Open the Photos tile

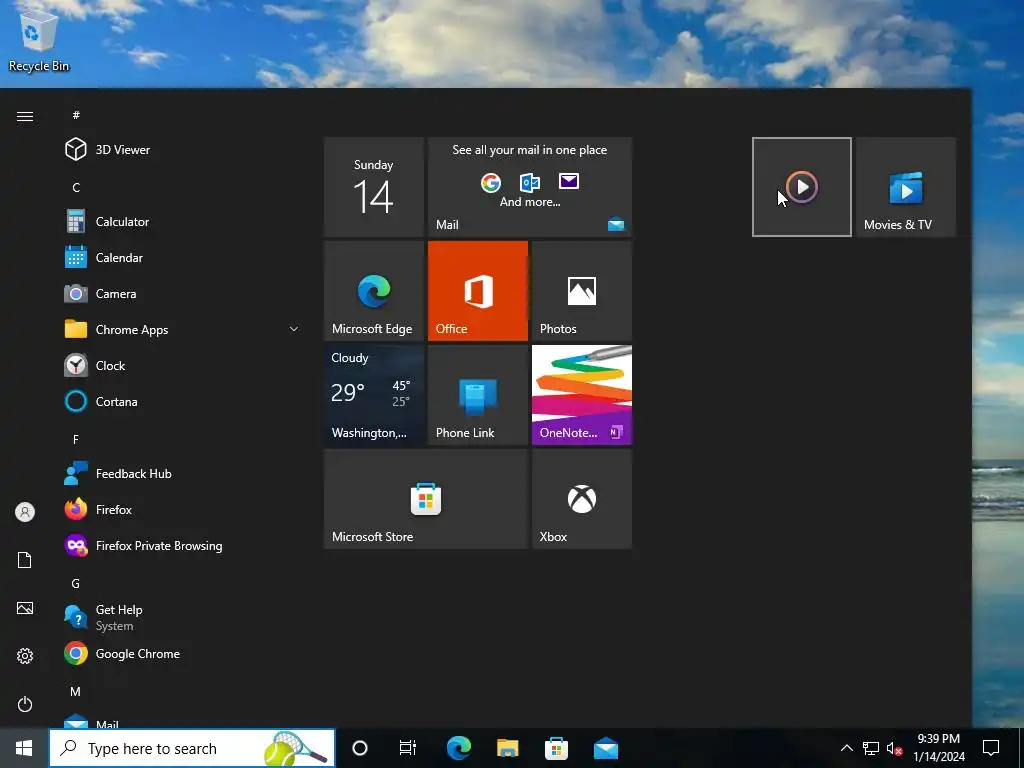pyautogui.click(x=582, y=291)
